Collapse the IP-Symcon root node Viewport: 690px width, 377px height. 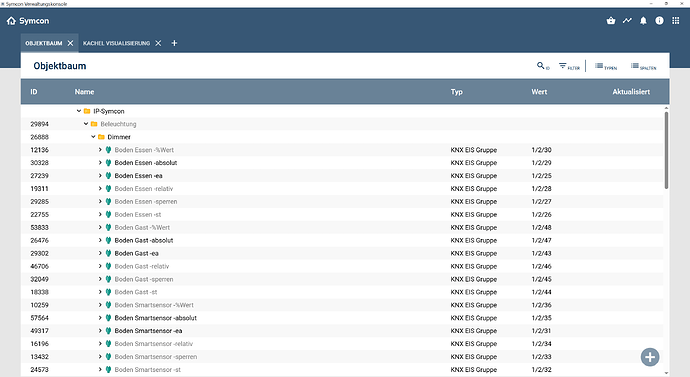79,111
